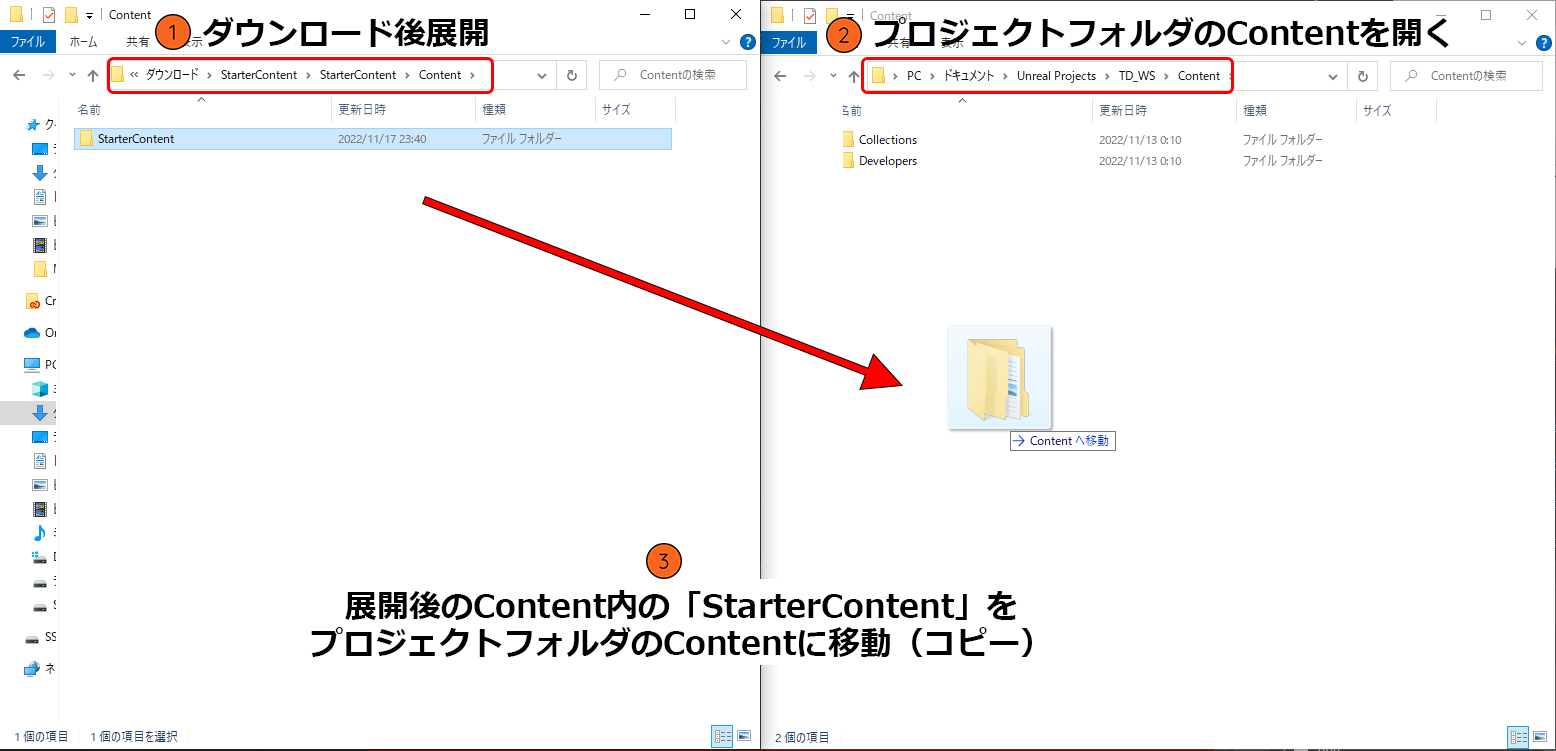The image size is (1556, 751).
Task: Select the Creative Cloud Files sidebar icon
Action: (x=32, y=301)
